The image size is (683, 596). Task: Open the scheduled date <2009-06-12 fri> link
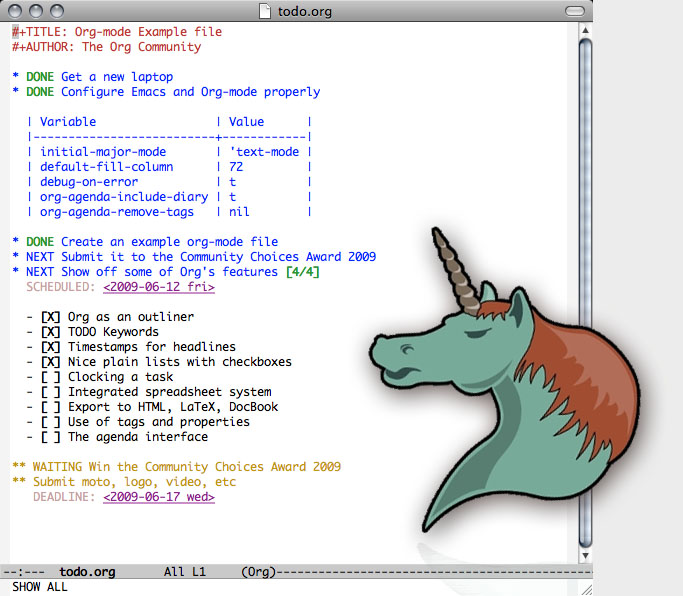tap(159, 287)
